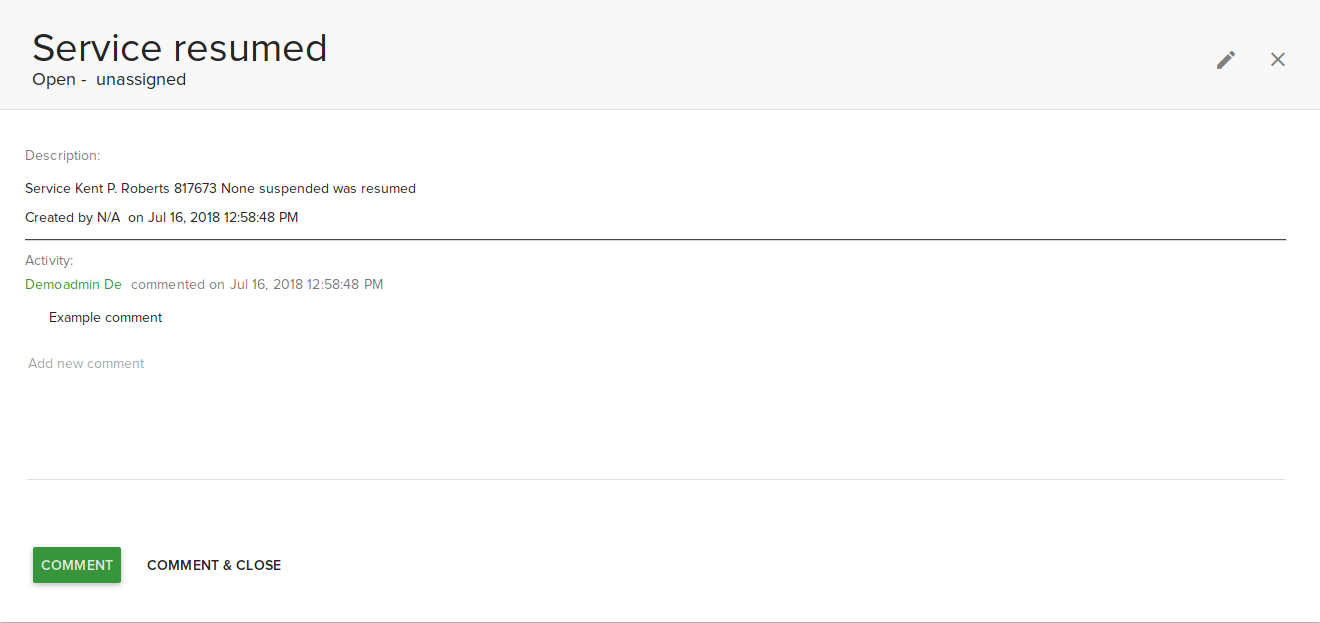The image size is (1320, 623).
Task: Click the Service resumed title
Action: pos(180,48)
